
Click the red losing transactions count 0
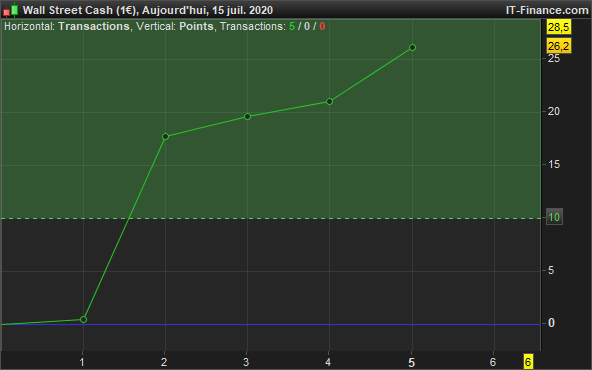point(322,26)
